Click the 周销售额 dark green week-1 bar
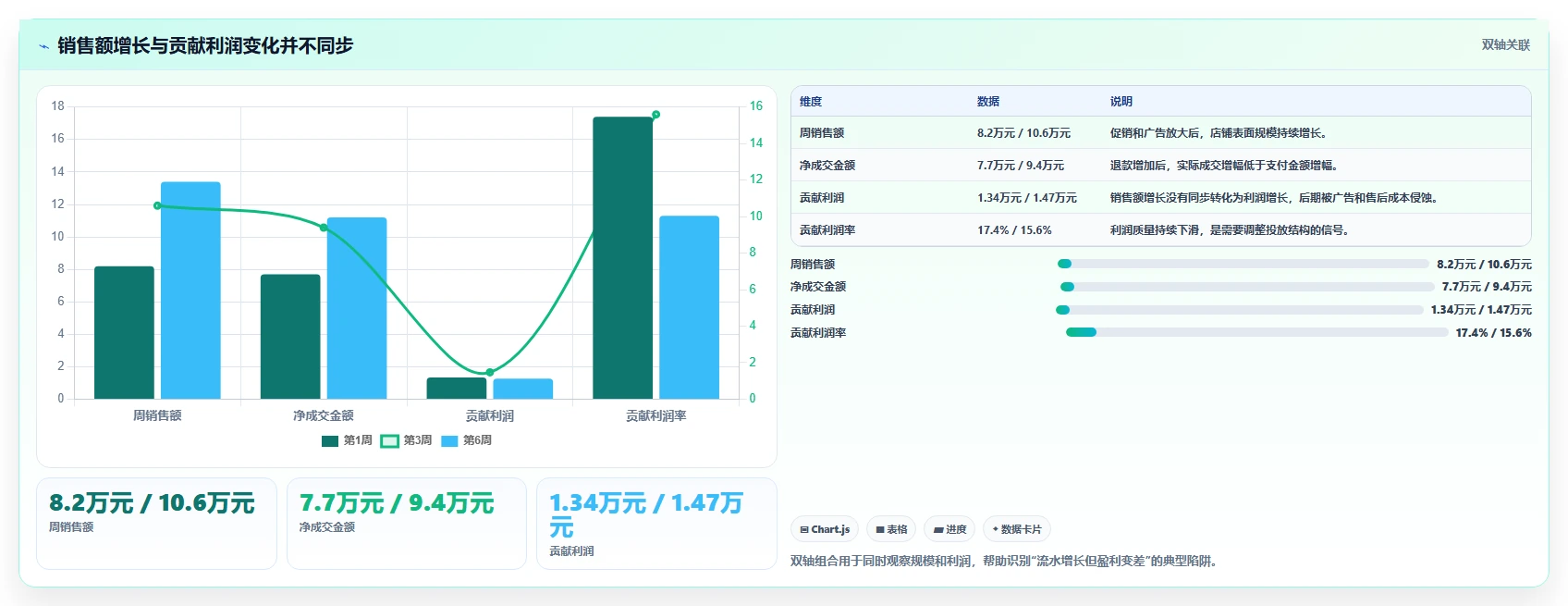The height and width of the screenshot is (606, 1568). pos(124,332)
